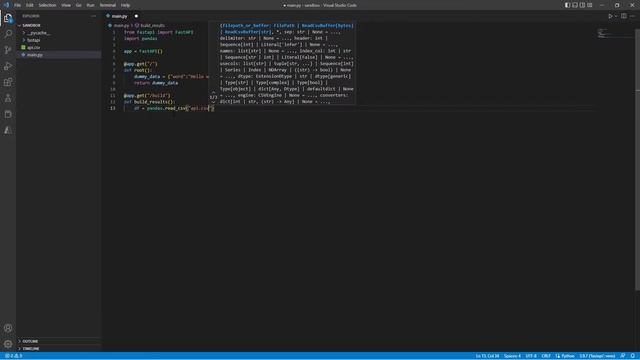Run the Python file with the play icon
Screen dimensions: 640x360
pyautogui.click(x=610, y=16)
